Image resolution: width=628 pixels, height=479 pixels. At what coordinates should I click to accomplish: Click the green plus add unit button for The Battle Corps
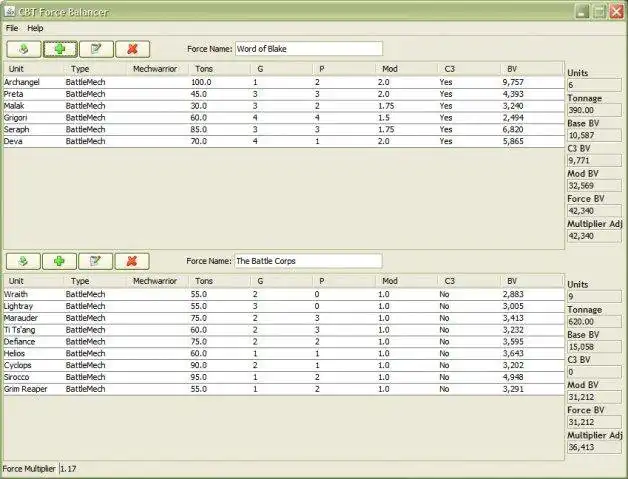pyautogui.click(x=59, y=262)
